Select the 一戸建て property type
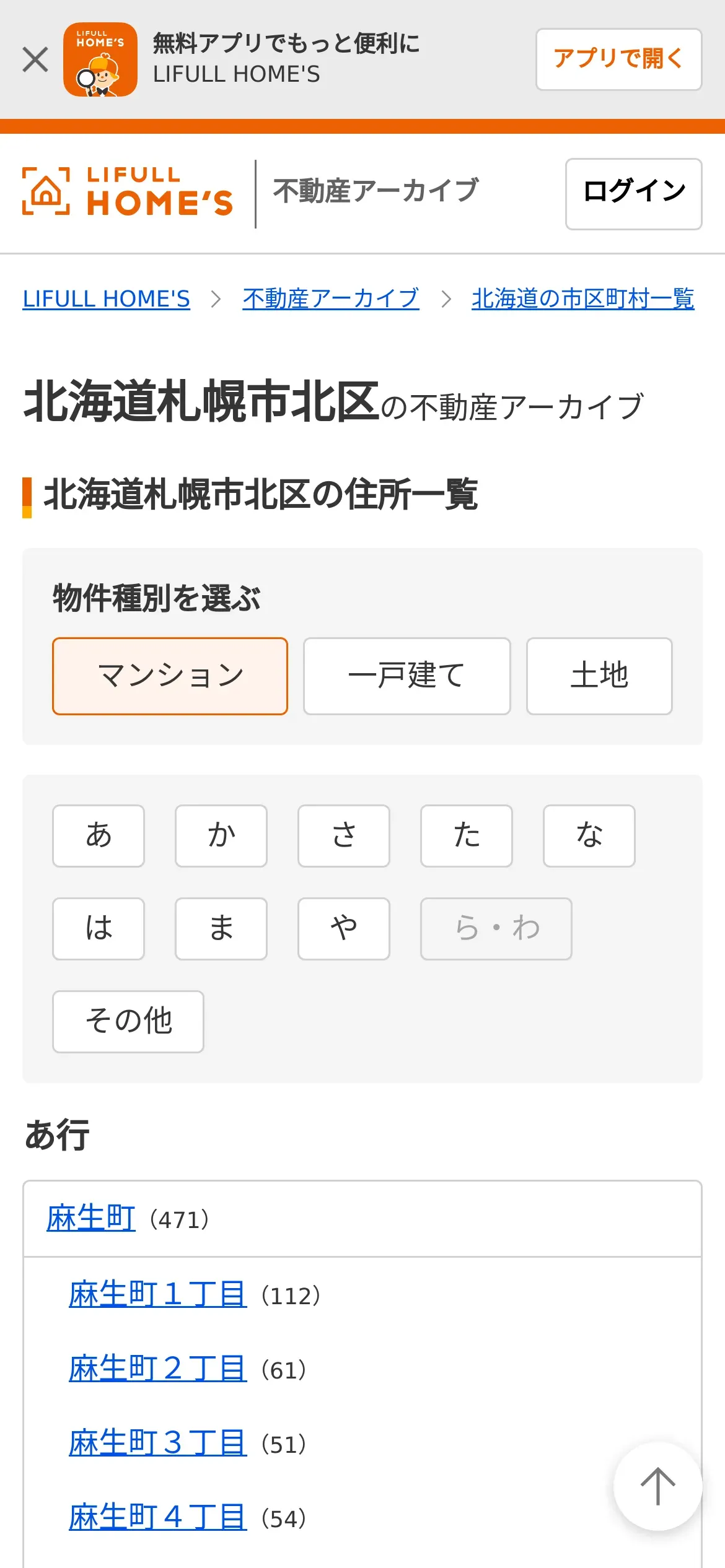Screen dimensions: 725x1568 [x=406, y=676]
